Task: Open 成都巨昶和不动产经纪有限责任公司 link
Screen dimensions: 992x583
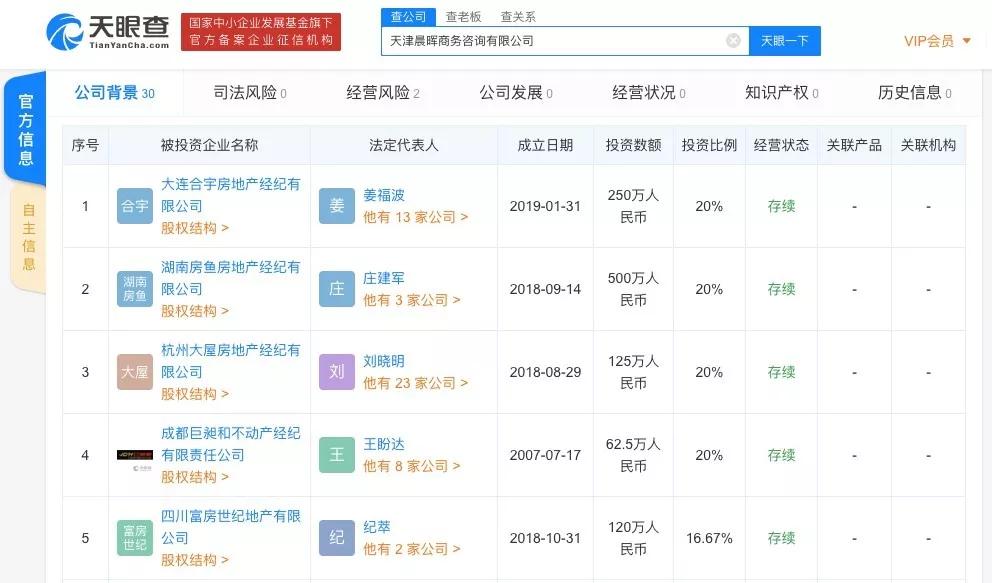Action: tap(230, 444)
